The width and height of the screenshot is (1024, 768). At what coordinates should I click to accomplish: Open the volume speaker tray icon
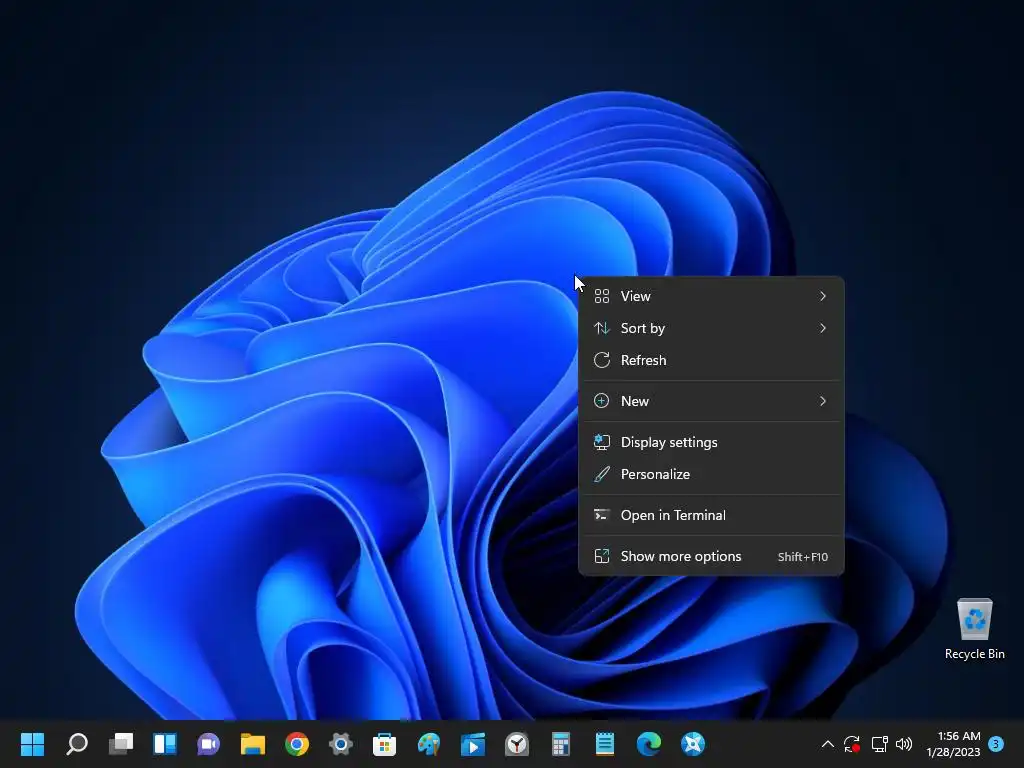[x=904, y=744]
